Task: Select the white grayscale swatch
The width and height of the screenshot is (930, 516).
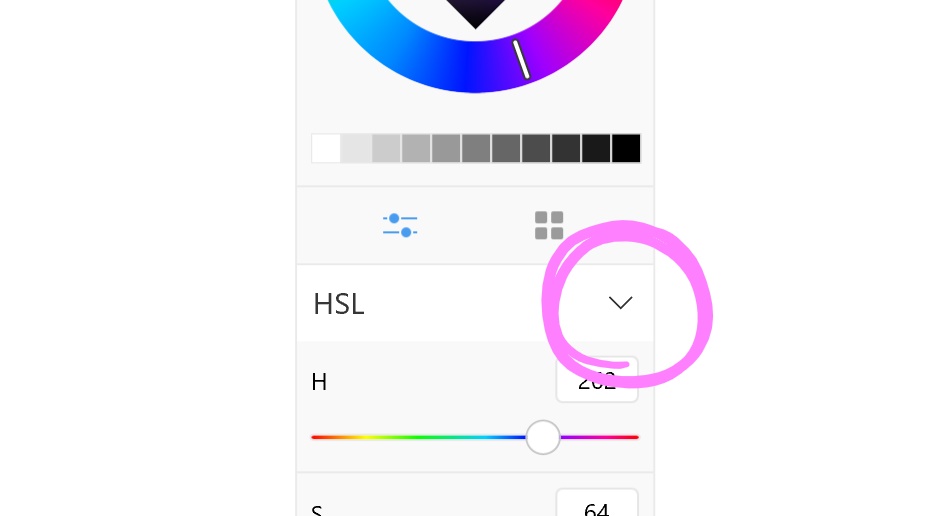Action: tap(326, 148)
